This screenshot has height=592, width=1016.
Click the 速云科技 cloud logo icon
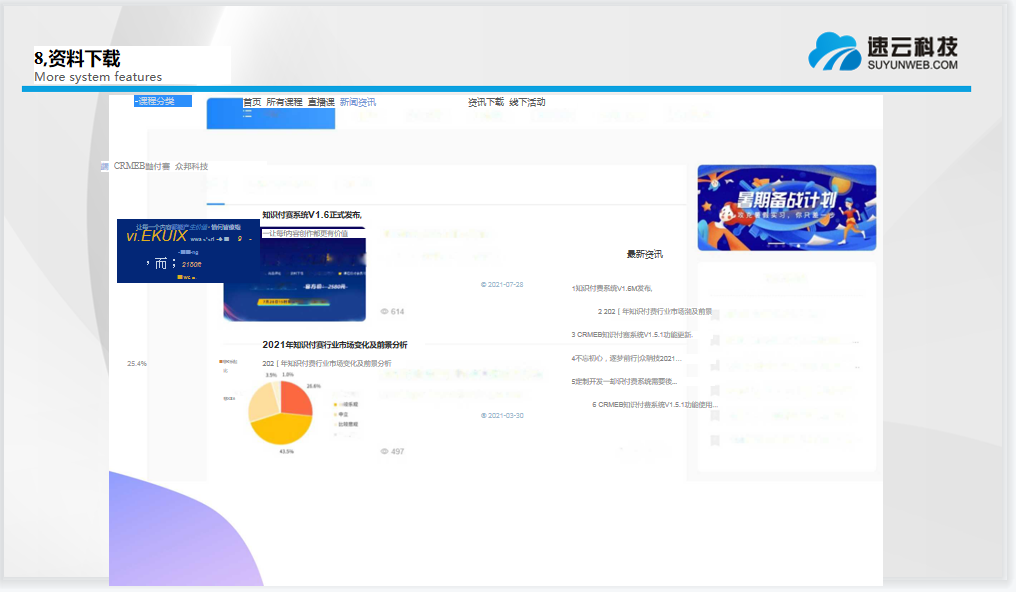click(834, 51)
